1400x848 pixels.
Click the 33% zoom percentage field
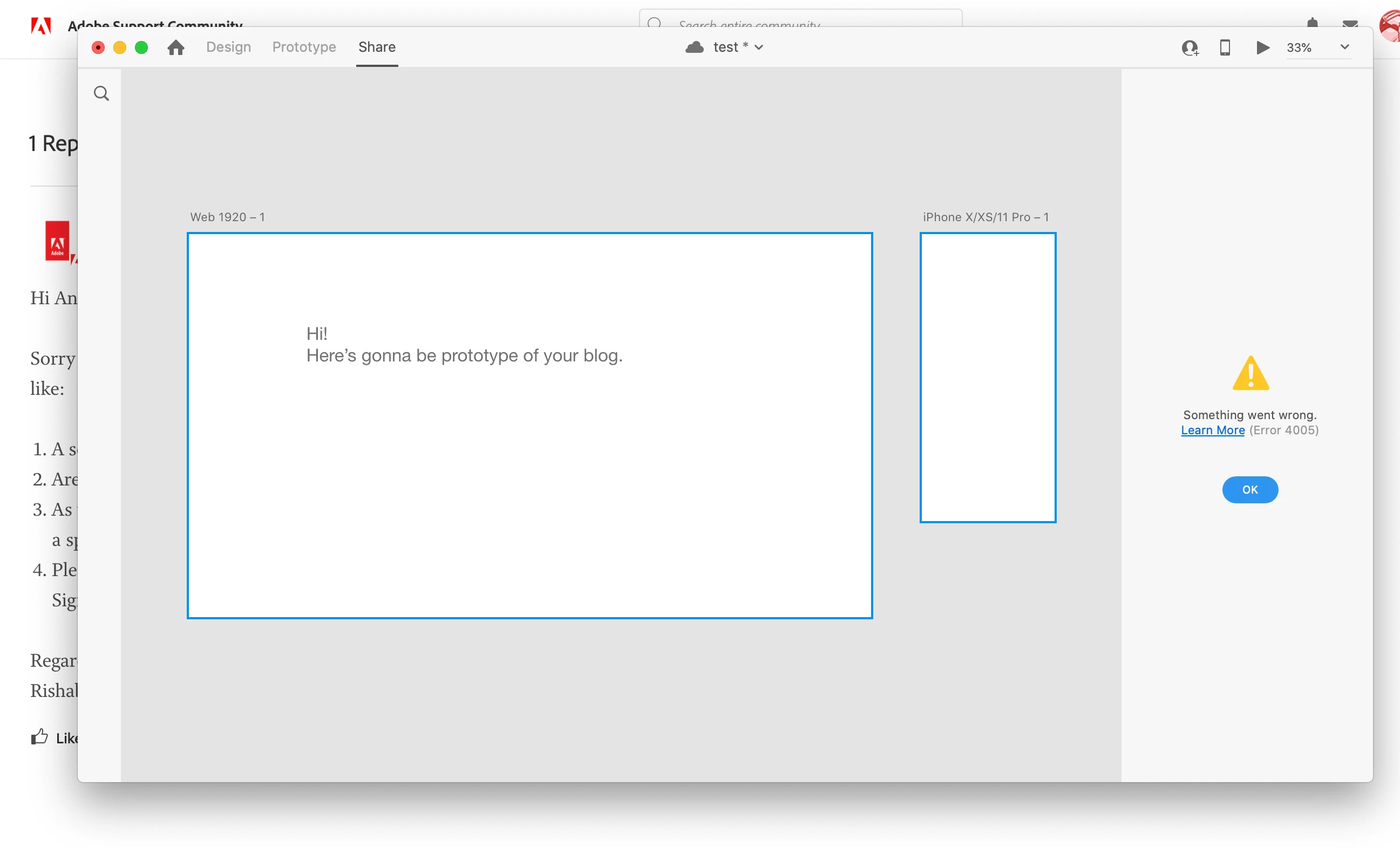(x=1300, y=47)
